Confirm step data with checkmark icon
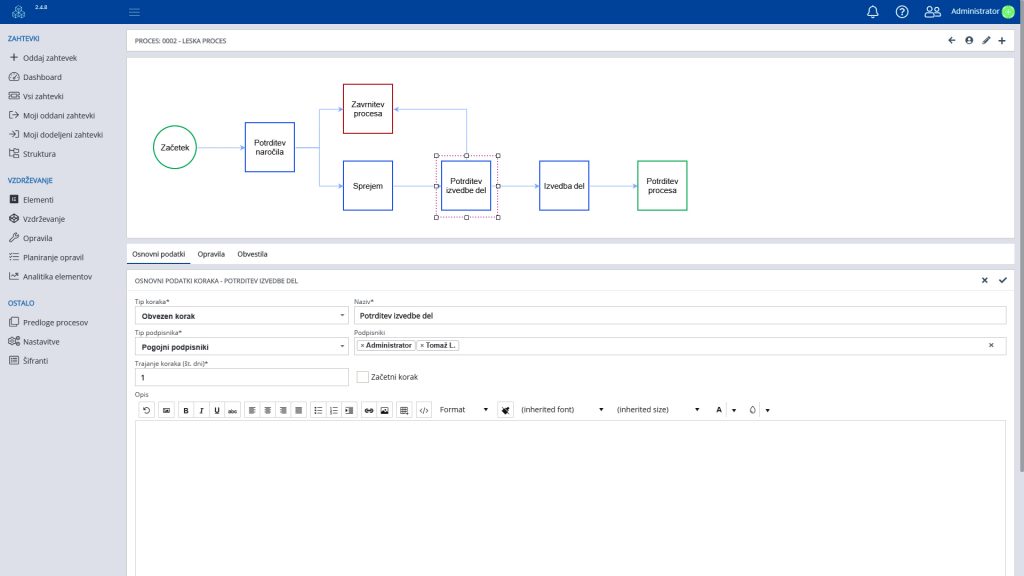Screen dimensions: 1024x576 coord(1002,281)
